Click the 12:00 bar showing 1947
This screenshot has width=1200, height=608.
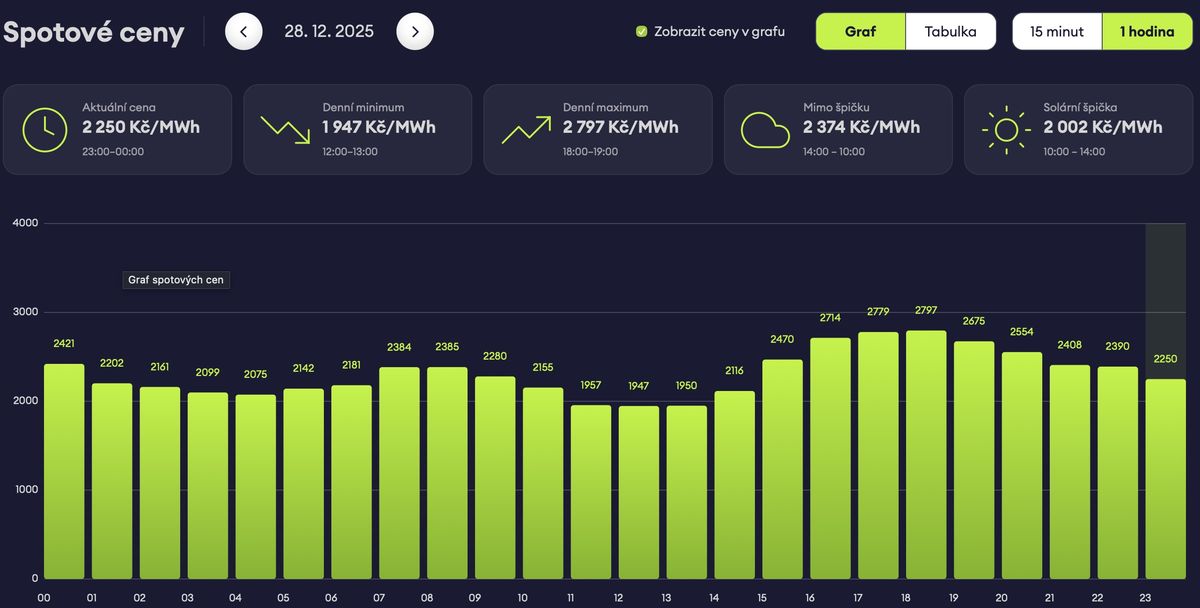[619, 492]
